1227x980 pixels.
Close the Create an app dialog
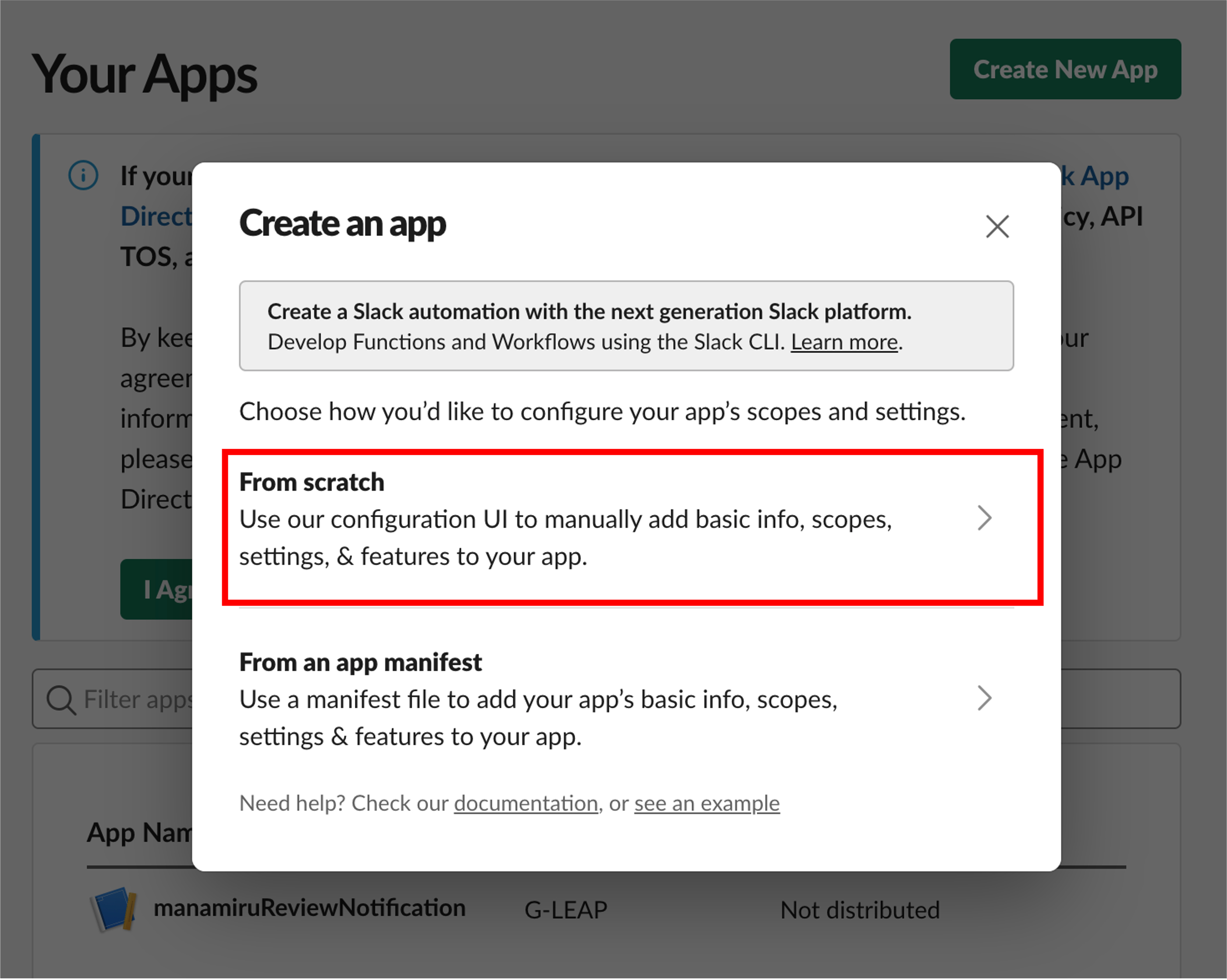(x=997, y=227)
